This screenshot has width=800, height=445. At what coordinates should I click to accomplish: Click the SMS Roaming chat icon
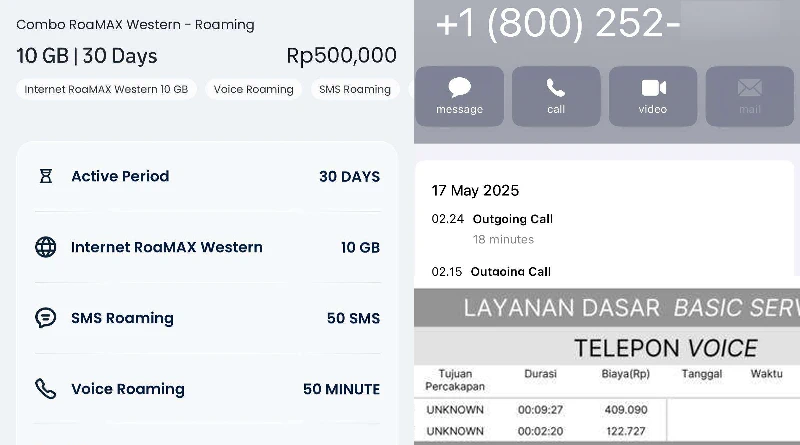[45, 318]
